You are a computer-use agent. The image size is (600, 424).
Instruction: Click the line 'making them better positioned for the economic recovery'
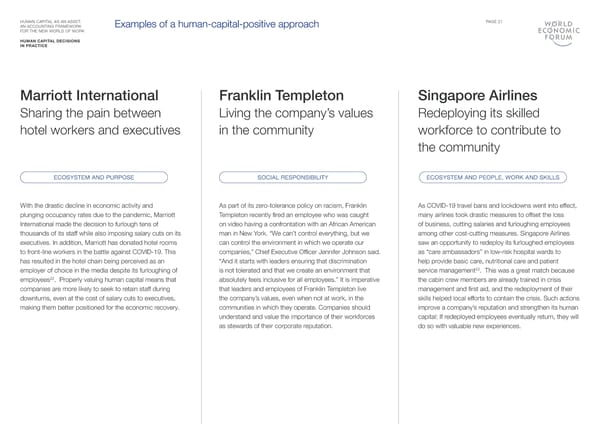click(99, 308)
